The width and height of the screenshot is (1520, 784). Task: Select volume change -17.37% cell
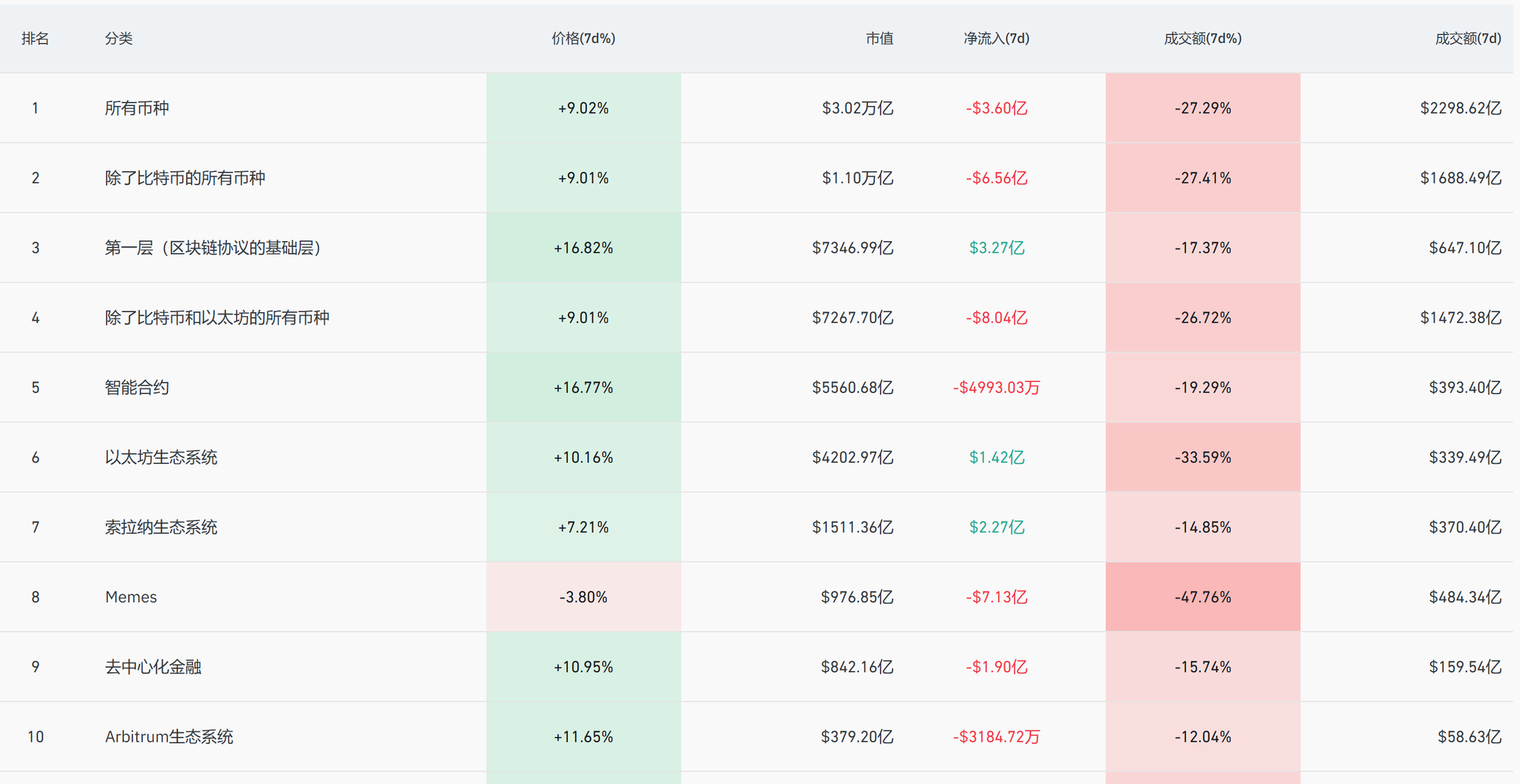pos(1202,248)
